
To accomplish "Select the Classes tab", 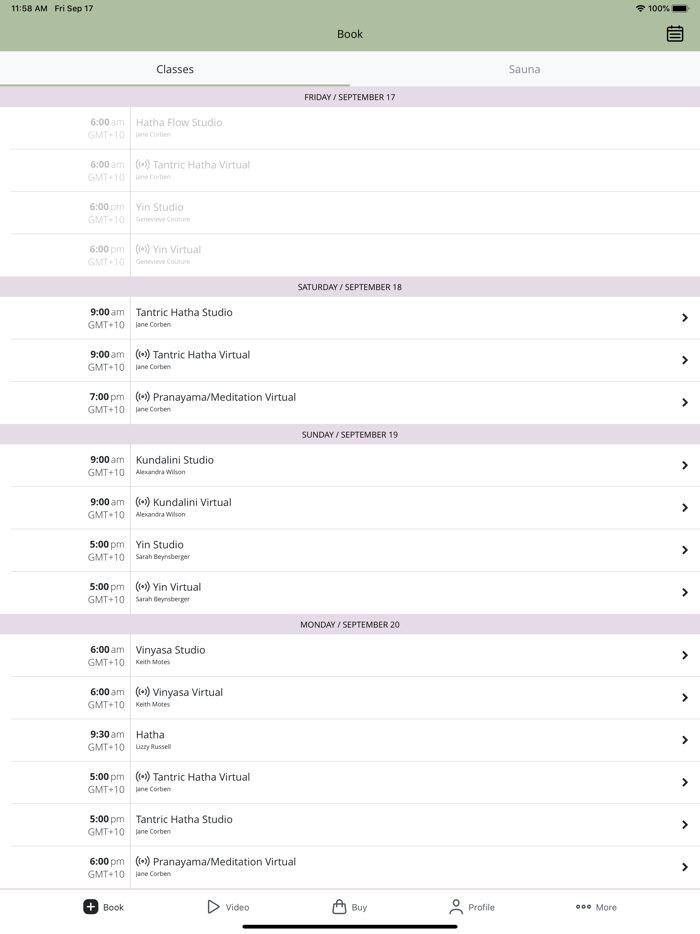I will 175,69.
